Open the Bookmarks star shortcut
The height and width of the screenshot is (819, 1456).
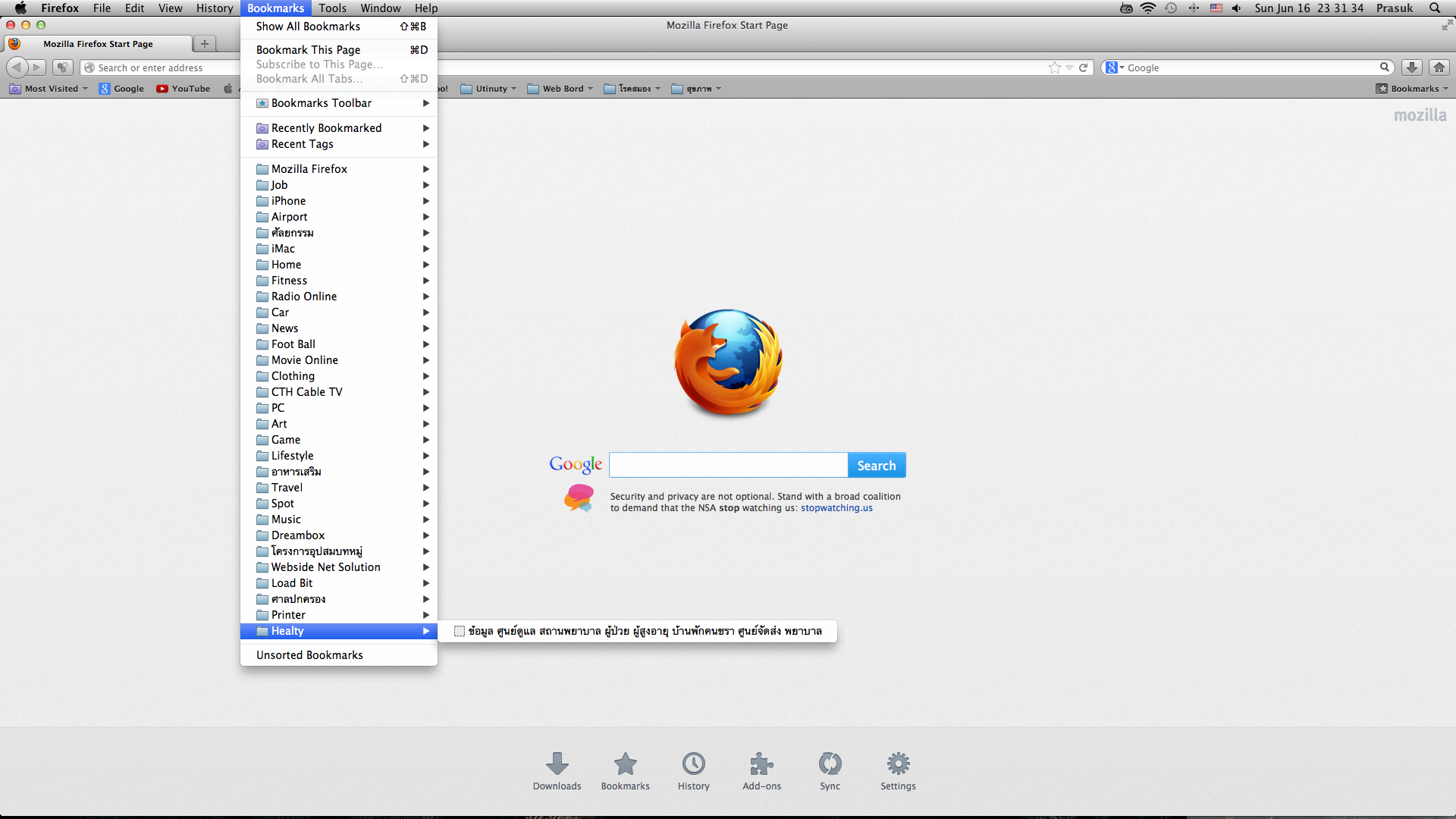tap(625, 770)
